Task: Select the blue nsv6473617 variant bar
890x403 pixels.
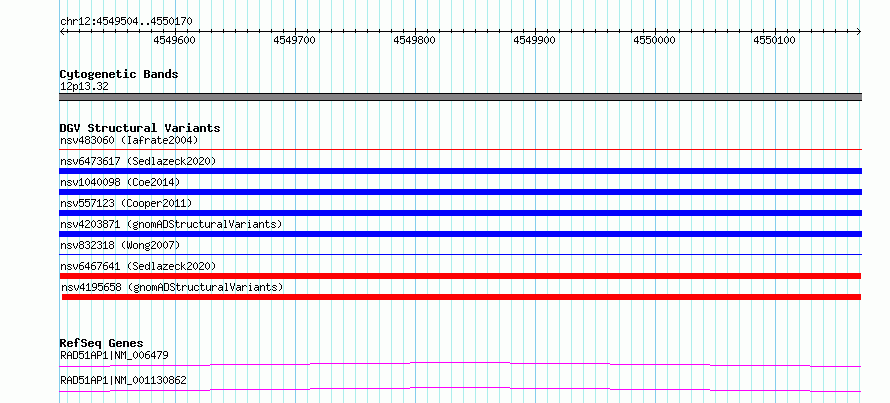Action: pos(460,171)
